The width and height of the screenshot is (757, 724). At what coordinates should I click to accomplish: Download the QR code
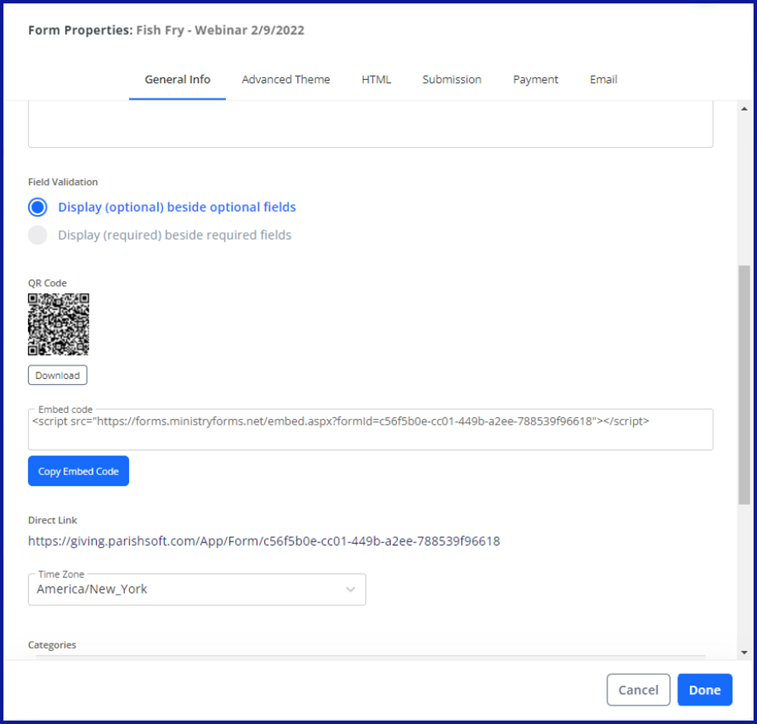coord(57,375)
